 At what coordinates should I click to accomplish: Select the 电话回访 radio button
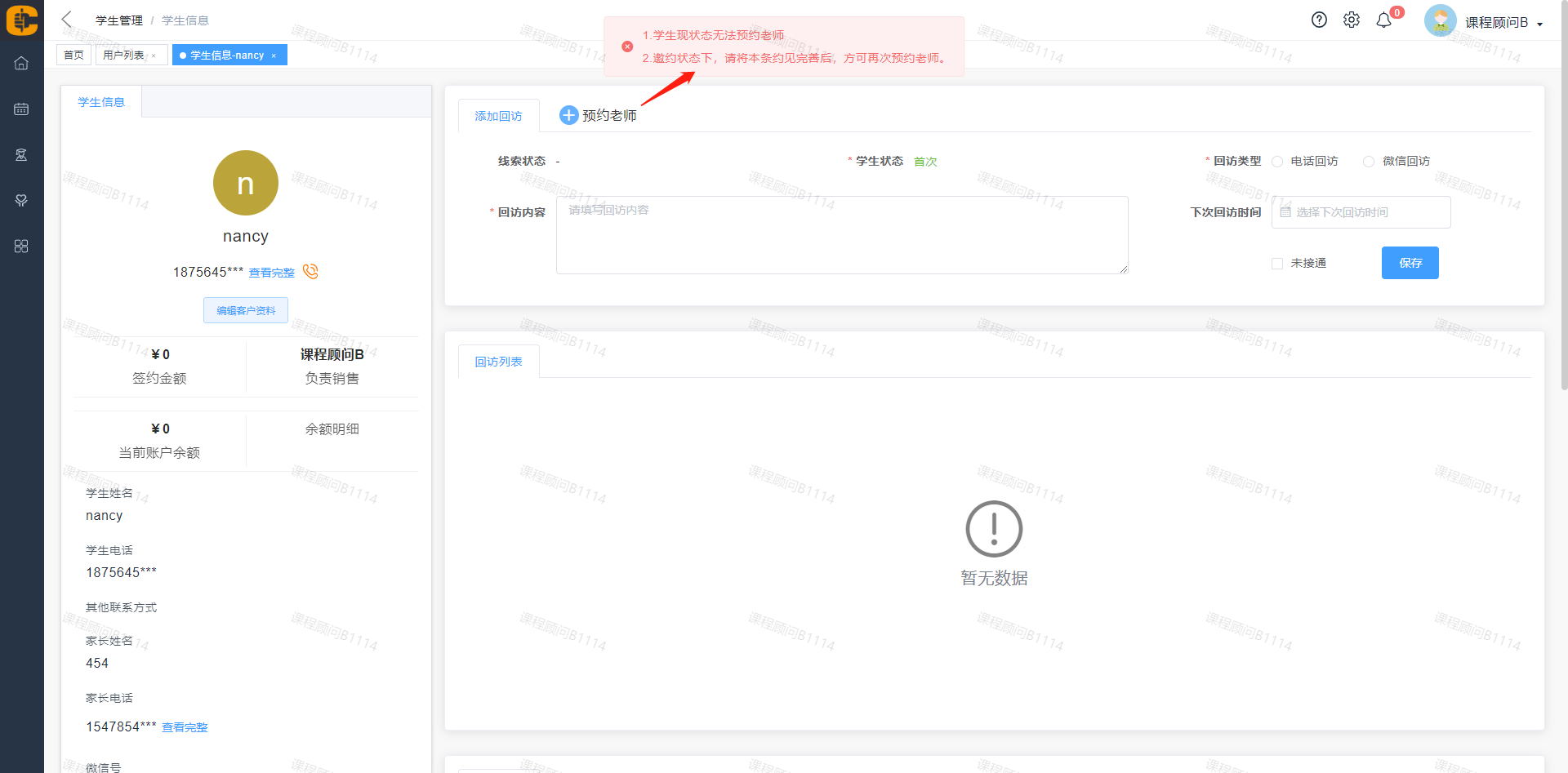(1277, 162)
